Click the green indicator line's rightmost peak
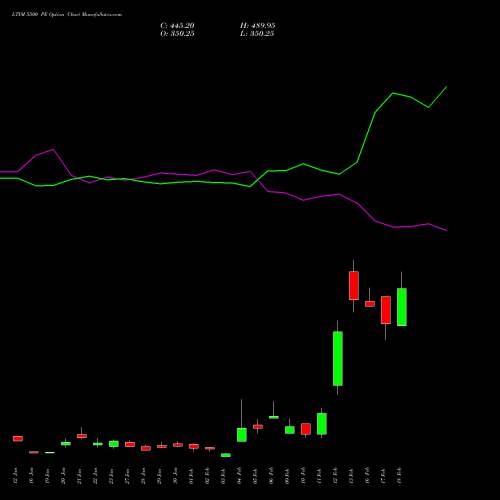500x500 pixels. [x=446, y=87]
